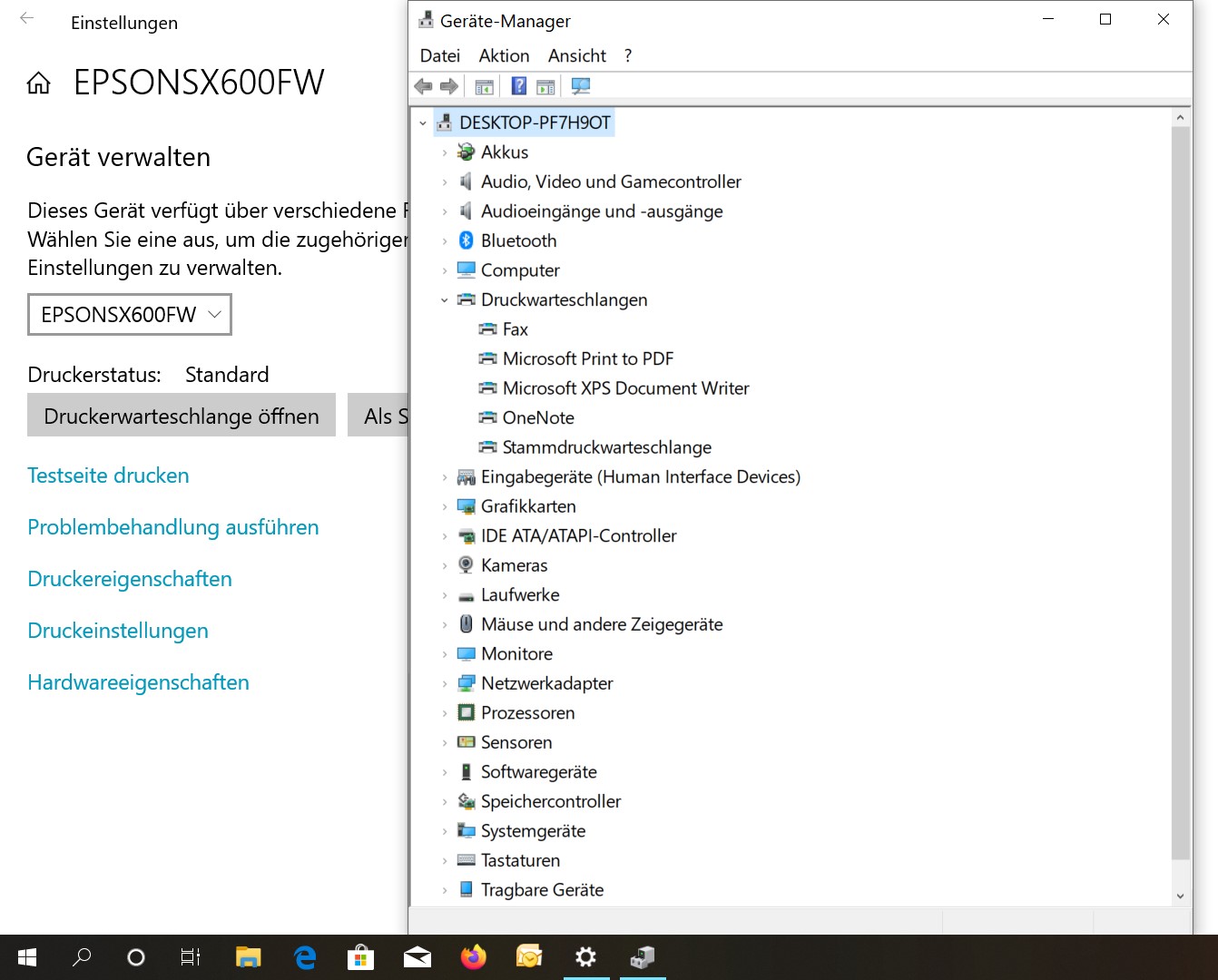The image size is (1218, 980).
Task: Click the action pane toolbar icon
Action: tap(545, 86)
